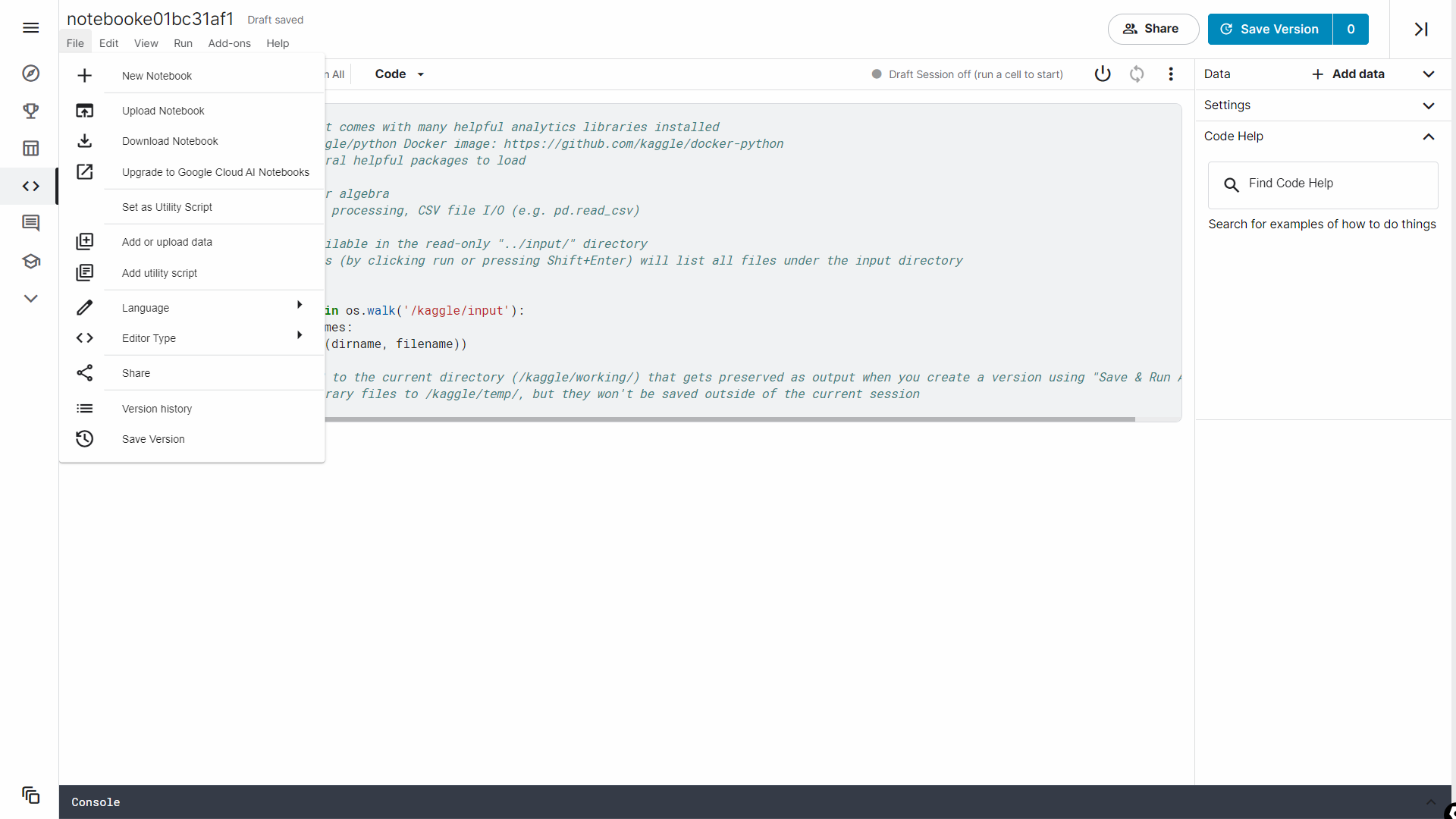The height and width of the screenshot is (819, 1456).
Task: Open the Add-ons menu
Action: click(x=229, y=43)
